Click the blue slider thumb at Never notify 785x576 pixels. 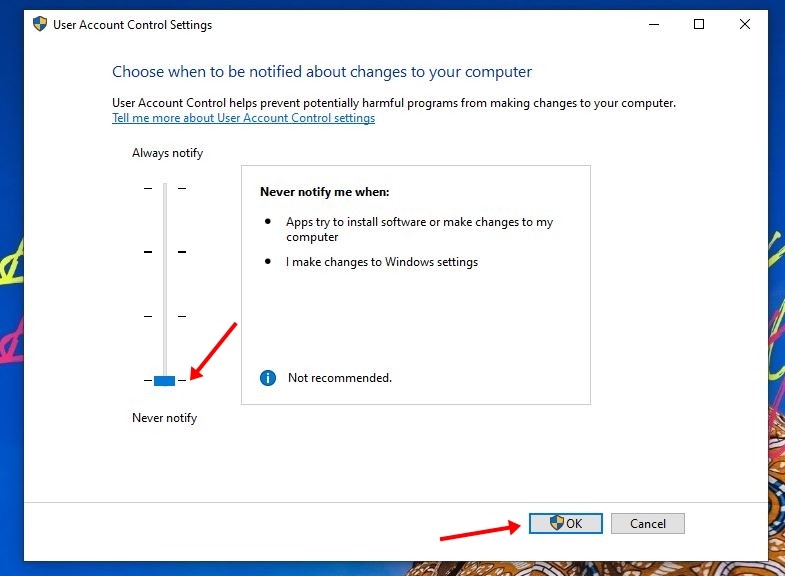point(164,381)
